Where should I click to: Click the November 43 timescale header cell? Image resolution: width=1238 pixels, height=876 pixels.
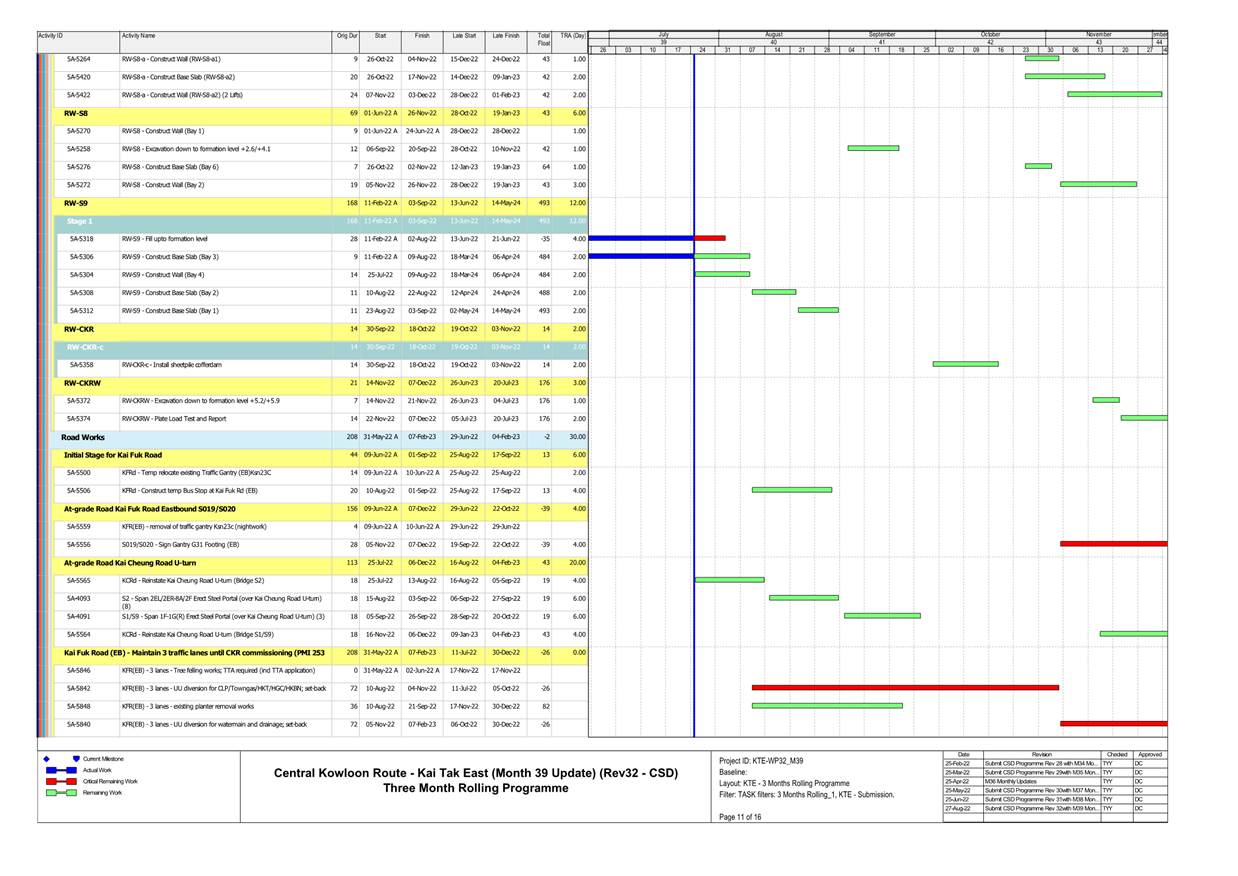(x=1098, y=38)
